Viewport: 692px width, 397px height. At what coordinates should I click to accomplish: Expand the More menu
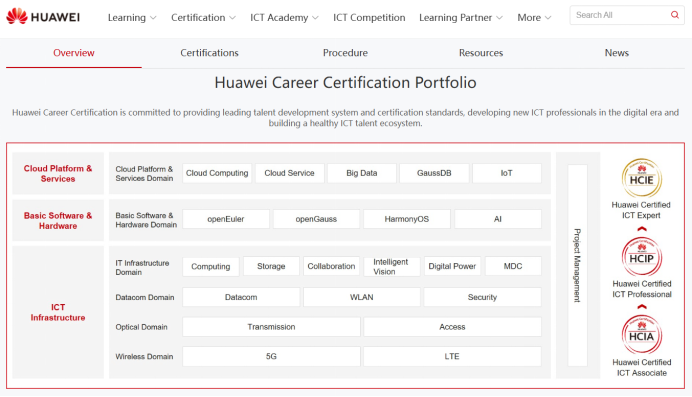click(534, 18)
